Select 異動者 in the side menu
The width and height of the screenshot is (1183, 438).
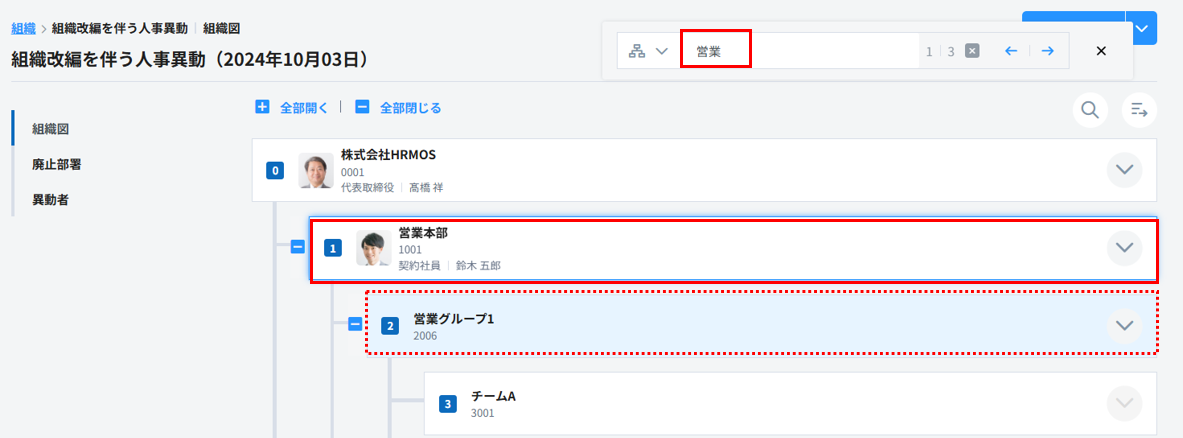[50, 199]
